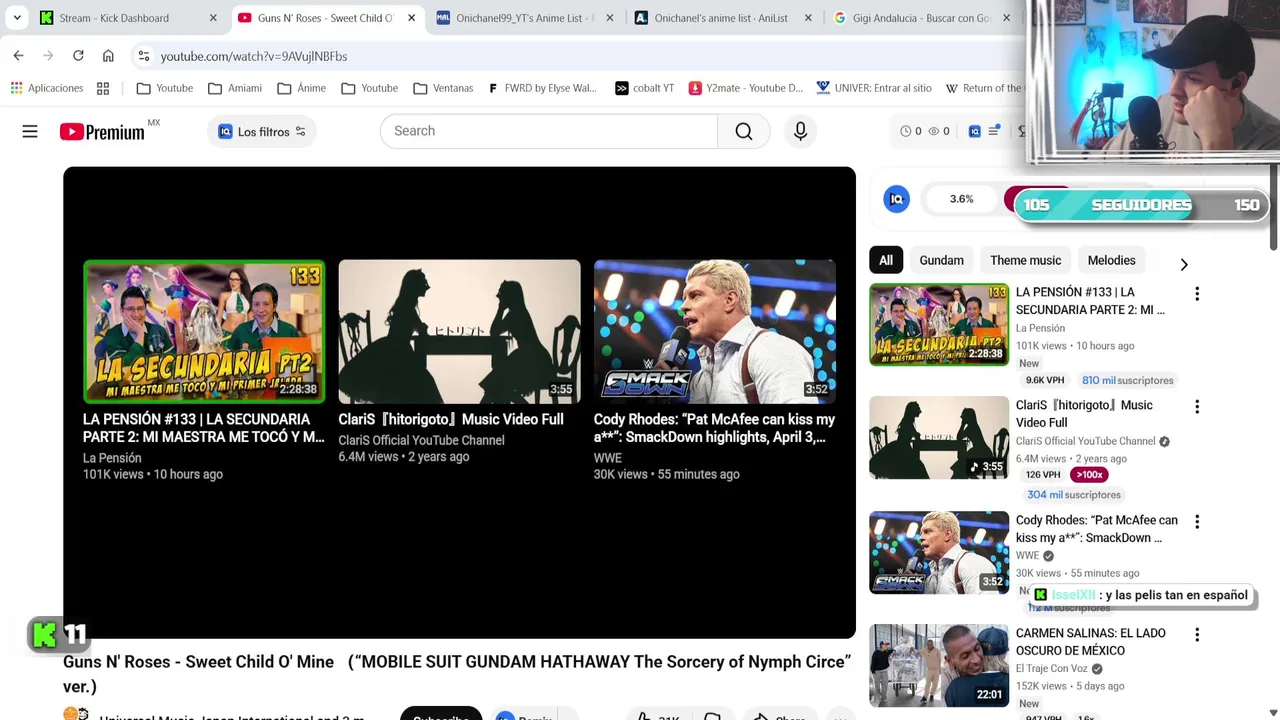Open Los filtros vidIQ filter button
This screenshot has height=720, width=1280.
261,131
